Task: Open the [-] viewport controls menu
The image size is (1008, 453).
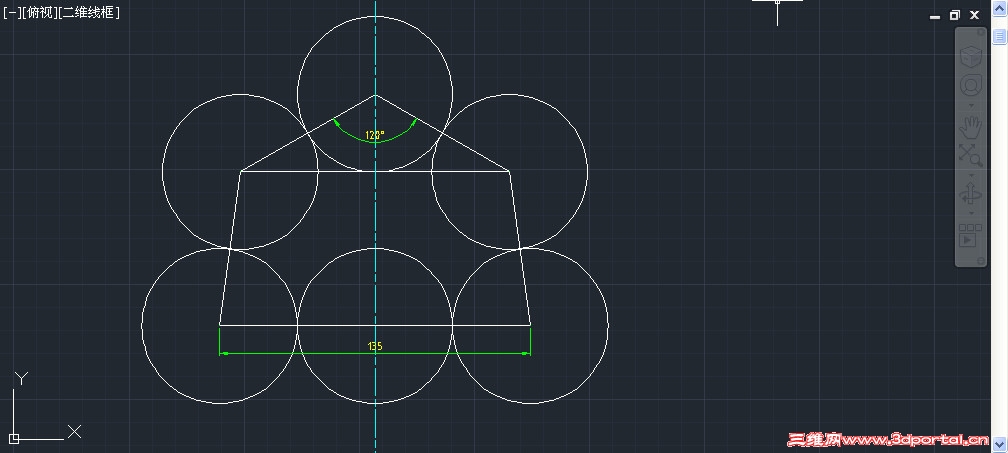Action: coord(11,12)
